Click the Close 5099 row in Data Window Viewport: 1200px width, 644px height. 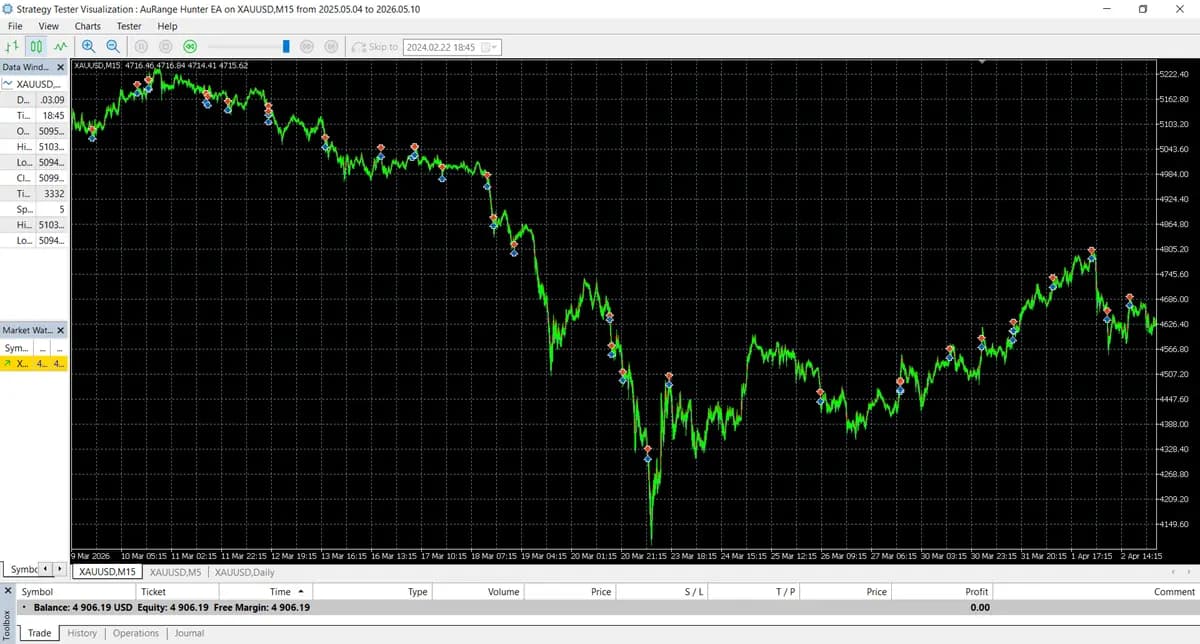[34, 178]
